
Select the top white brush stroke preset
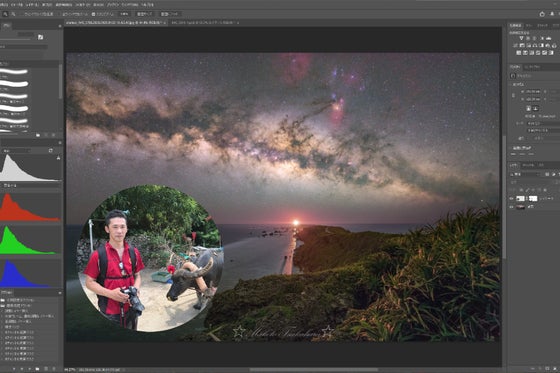[14, 71]
